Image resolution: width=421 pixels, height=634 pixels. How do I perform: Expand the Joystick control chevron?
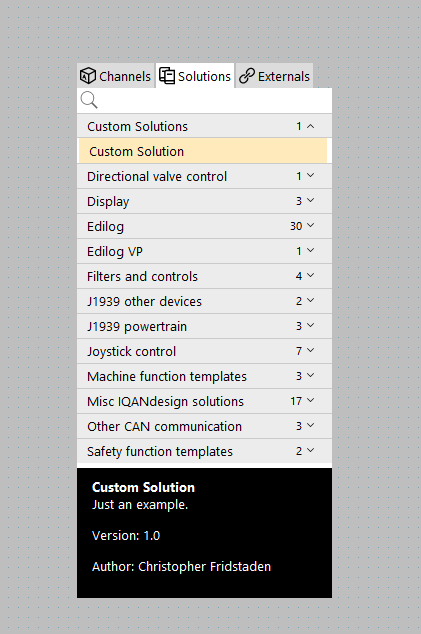(310, 351)
